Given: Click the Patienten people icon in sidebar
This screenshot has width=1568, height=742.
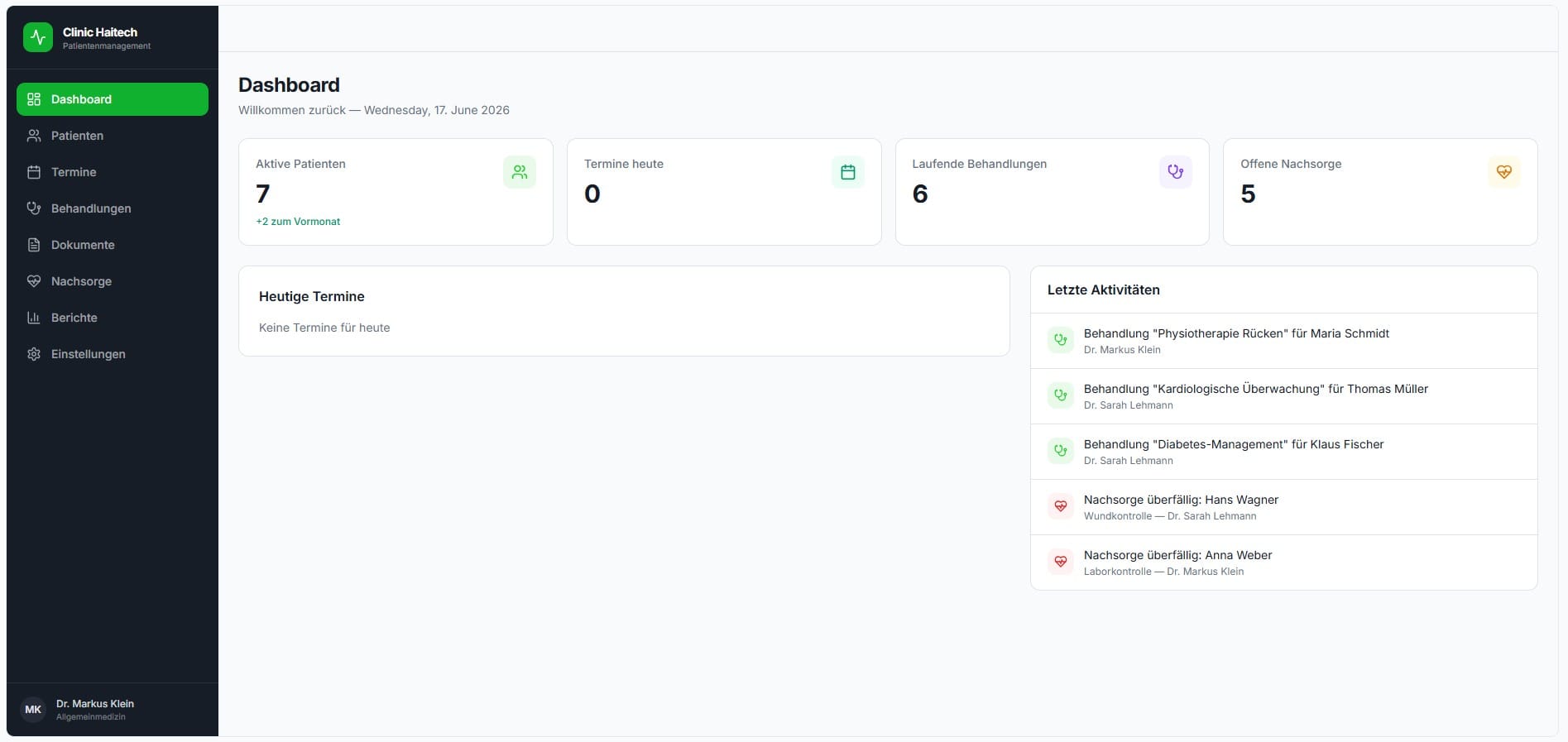Looking at the screenshot, I should click(x=34, y=136).
